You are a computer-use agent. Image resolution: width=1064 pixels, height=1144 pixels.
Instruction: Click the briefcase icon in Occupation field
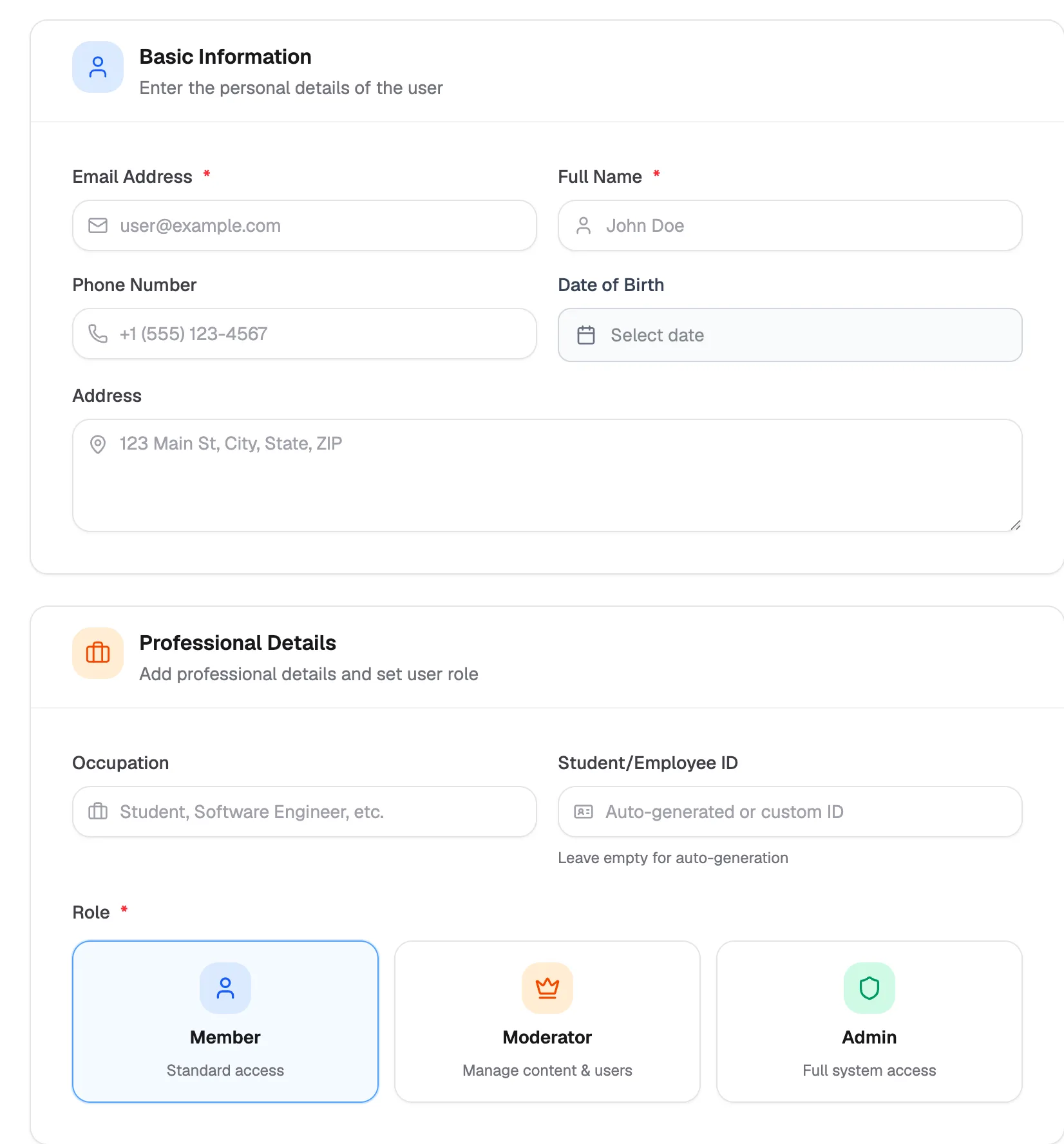(98, 811)
